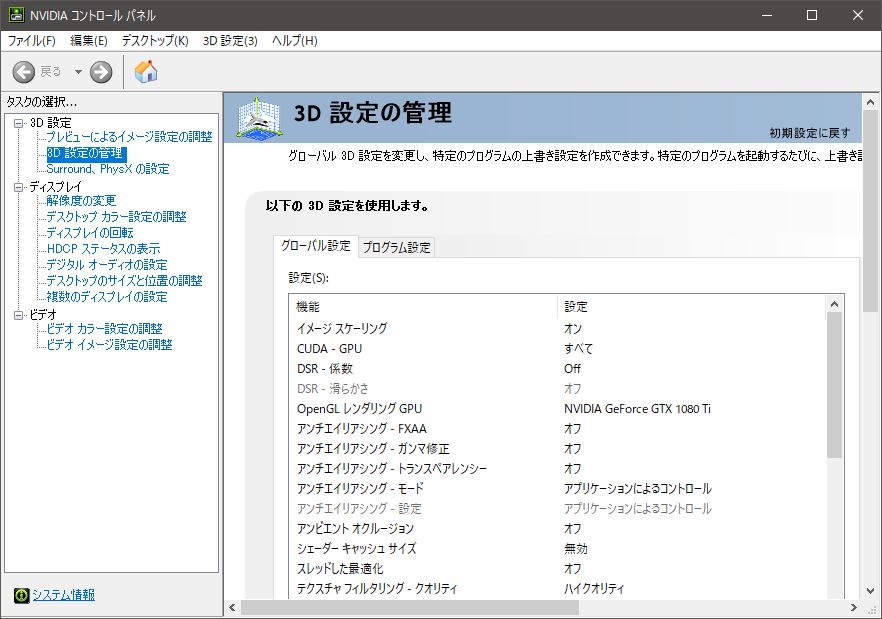Go to the home page icon
Screen dimensions: 882x619
146,71
